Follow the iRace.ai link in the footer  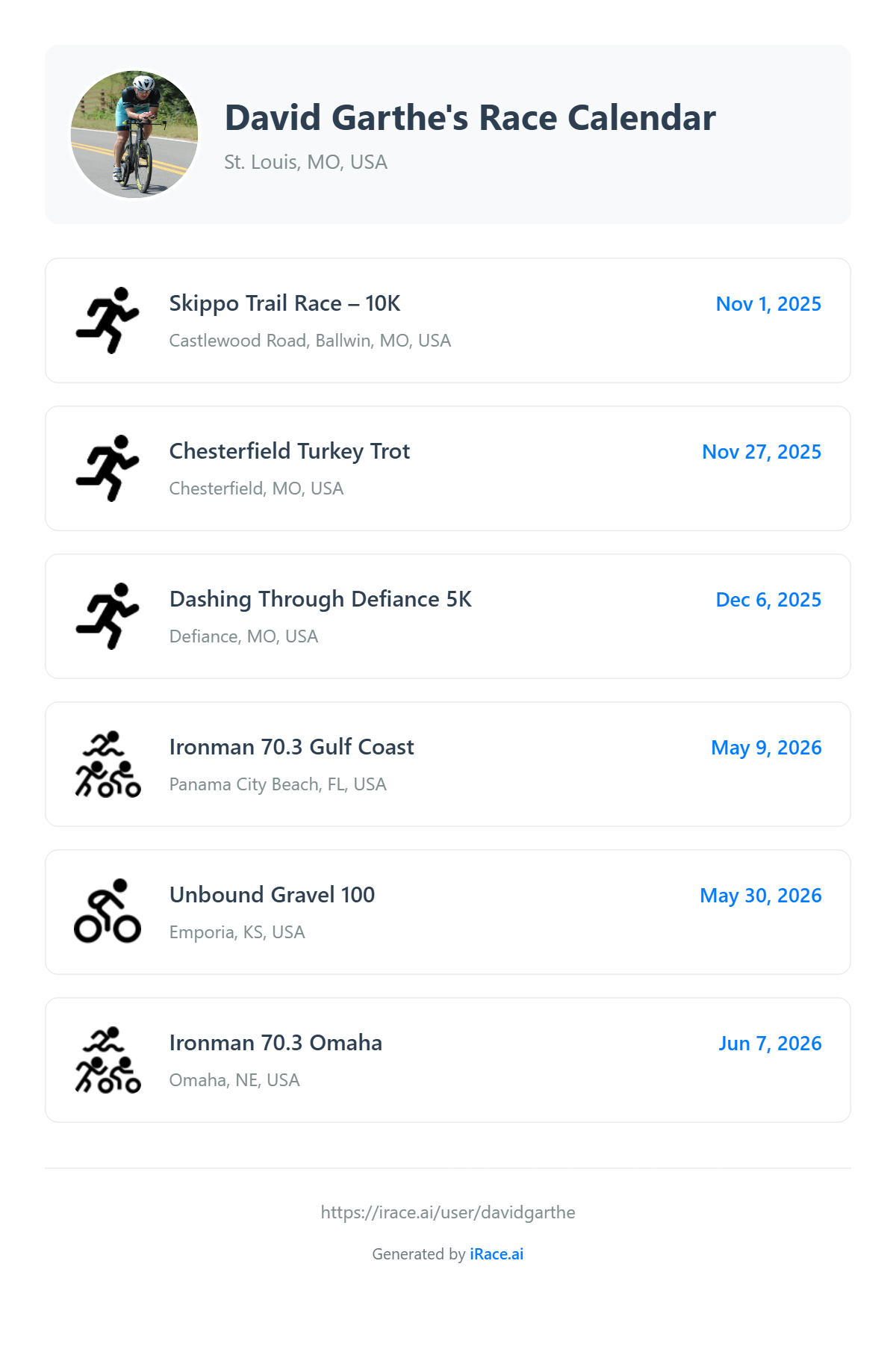pyautogui.click(x=497, y=1254)
